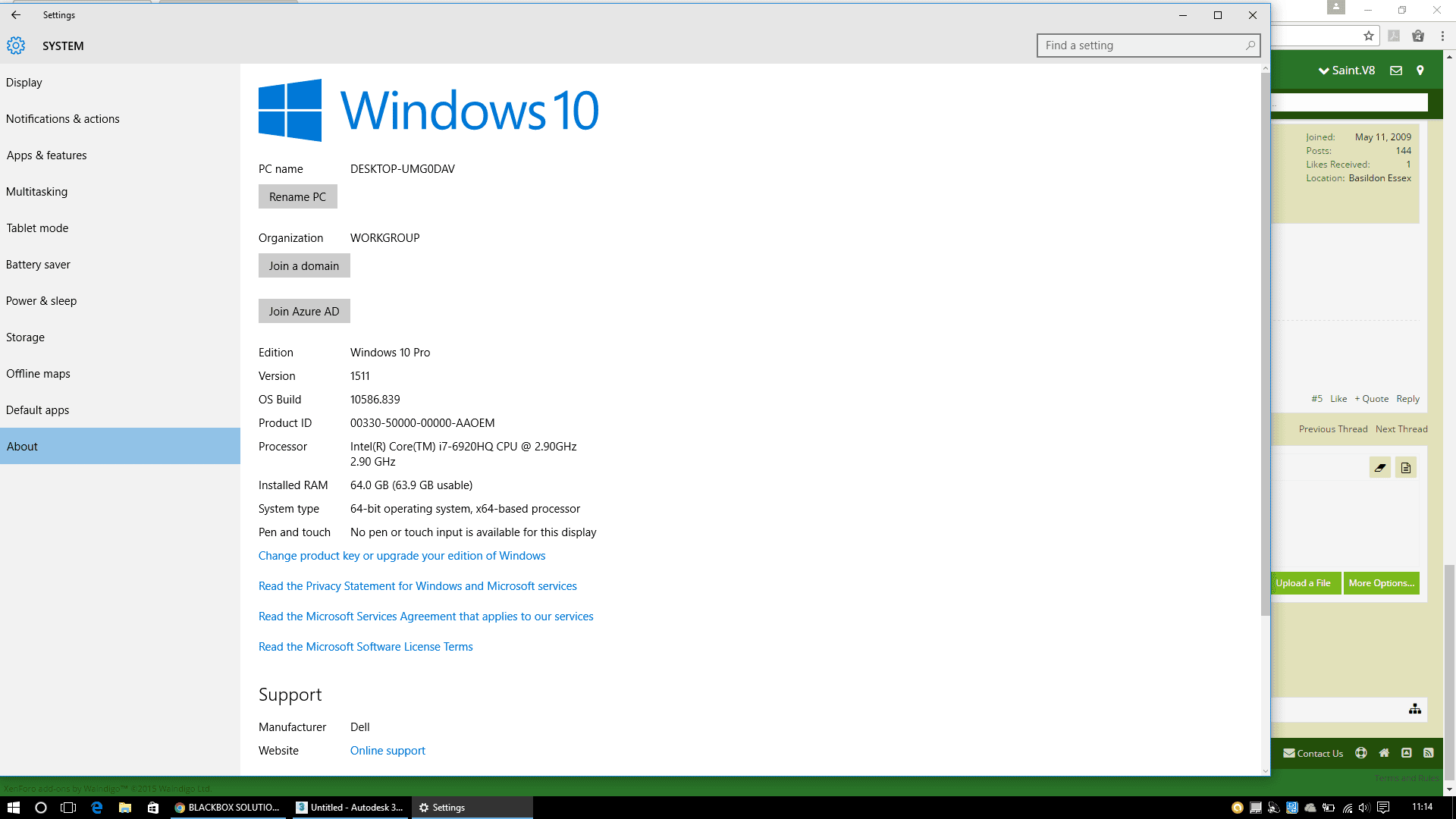
Task: Open Microsoft Services Agreement link
Action: point(426,617)
